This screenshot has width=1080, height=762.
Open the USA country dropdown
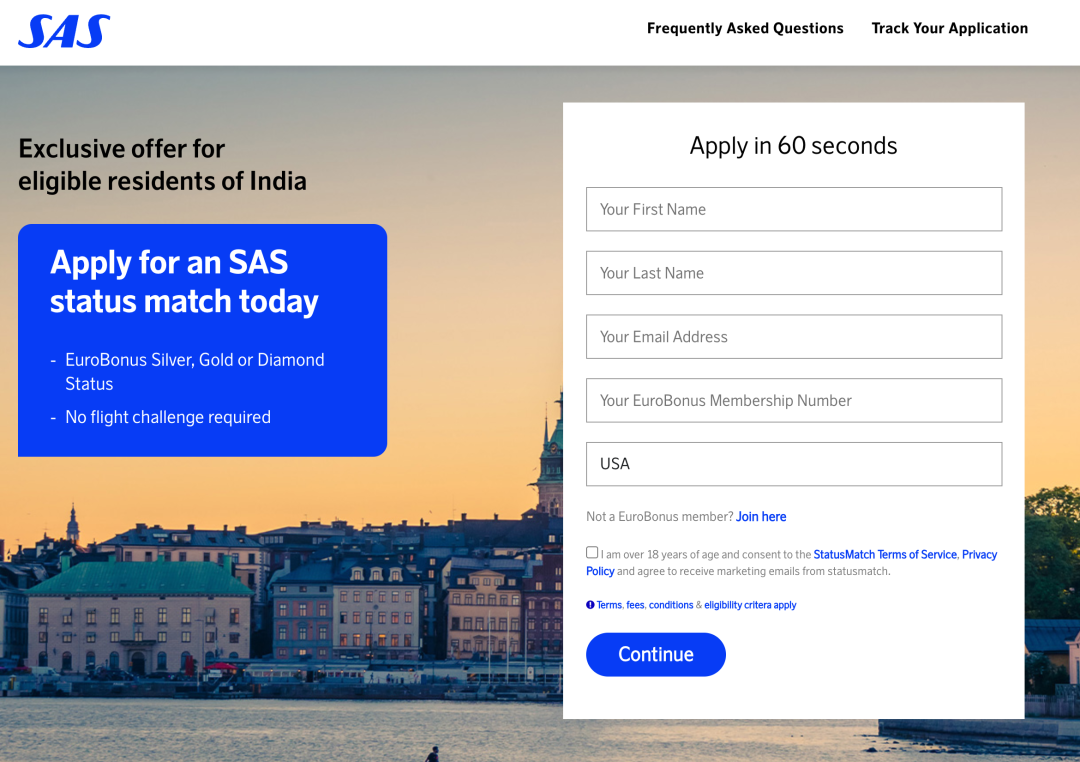click(x=793, y=464)
